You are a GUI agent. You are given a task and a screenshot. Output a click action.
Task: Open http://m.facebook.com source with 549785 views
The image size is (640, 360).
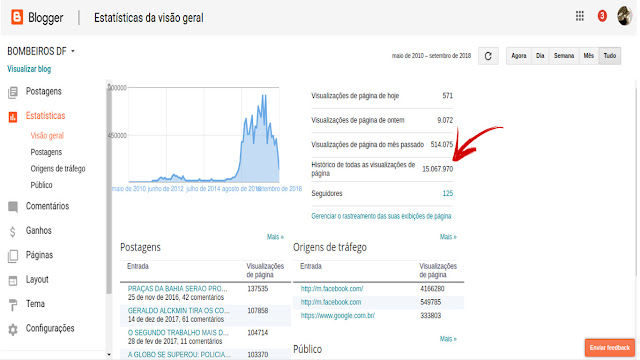pyautogui.click(x=331, y=302)
